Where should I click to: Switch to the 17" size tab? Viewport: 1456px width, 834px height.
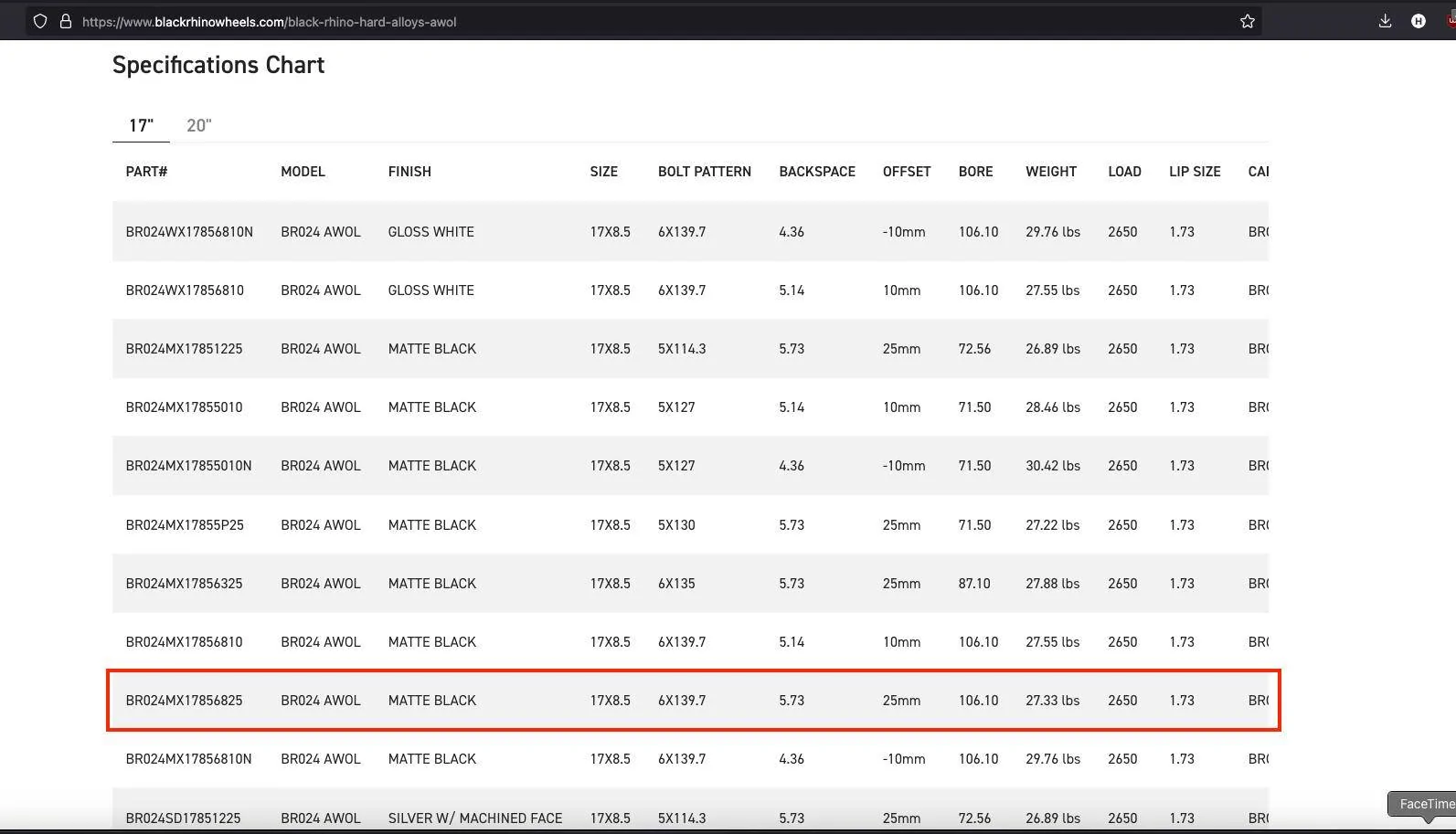(141, 125)
